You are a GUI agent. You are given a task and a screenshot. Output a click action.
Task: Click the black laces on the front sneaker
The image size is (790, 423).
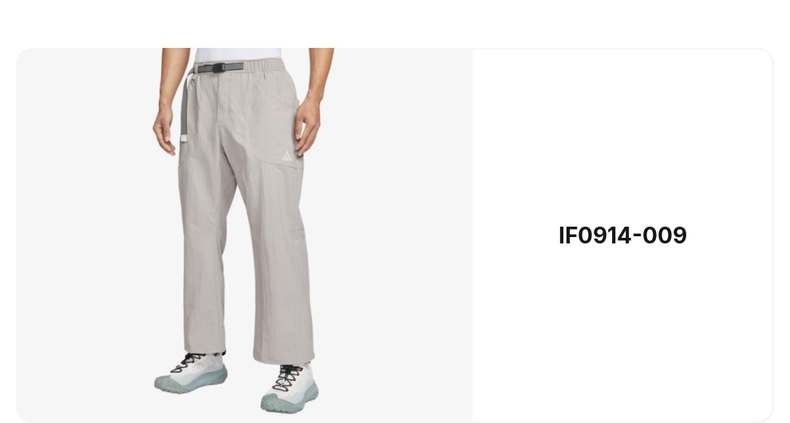coord(288,377)
